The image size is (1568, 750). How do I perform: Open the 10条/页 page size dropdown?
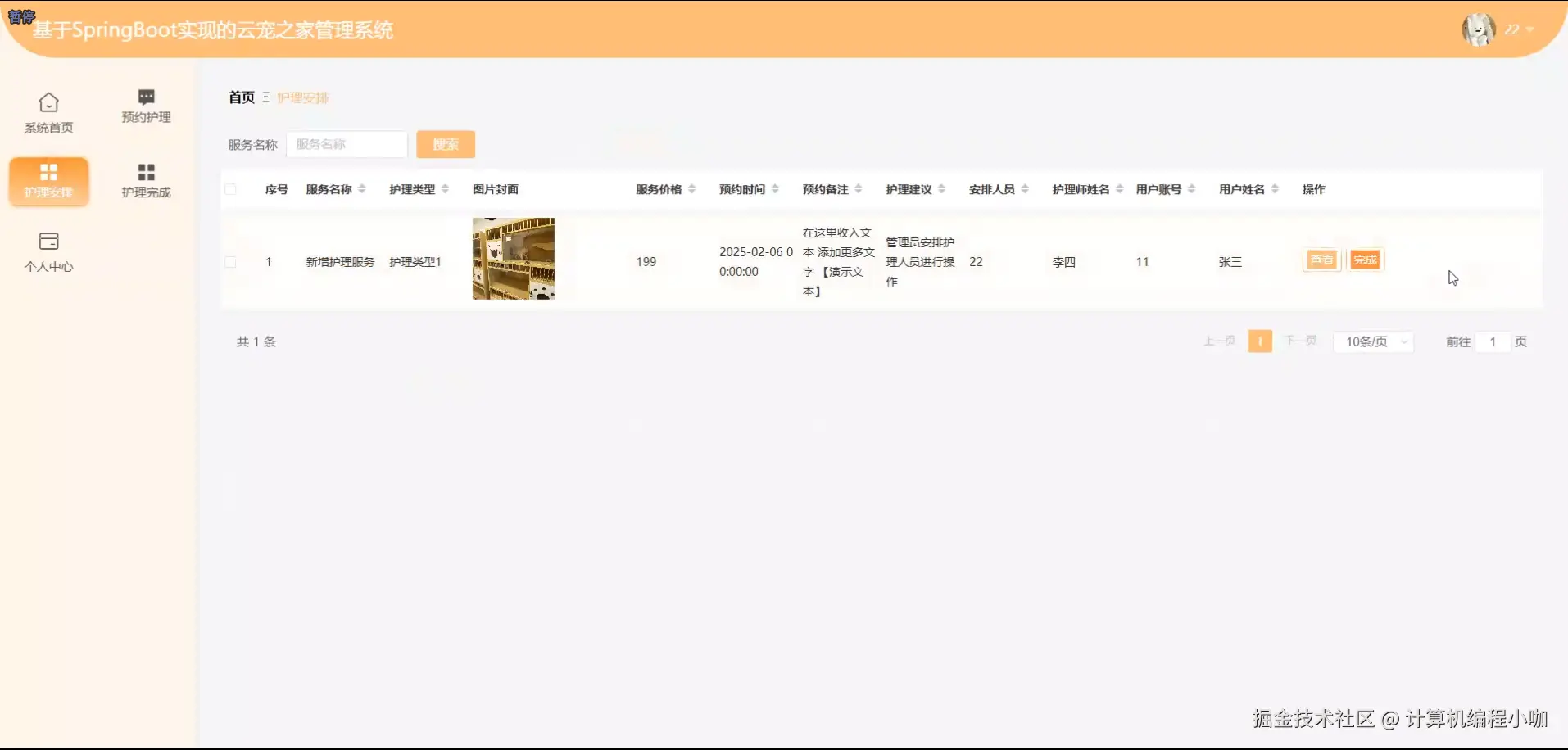1373,341
